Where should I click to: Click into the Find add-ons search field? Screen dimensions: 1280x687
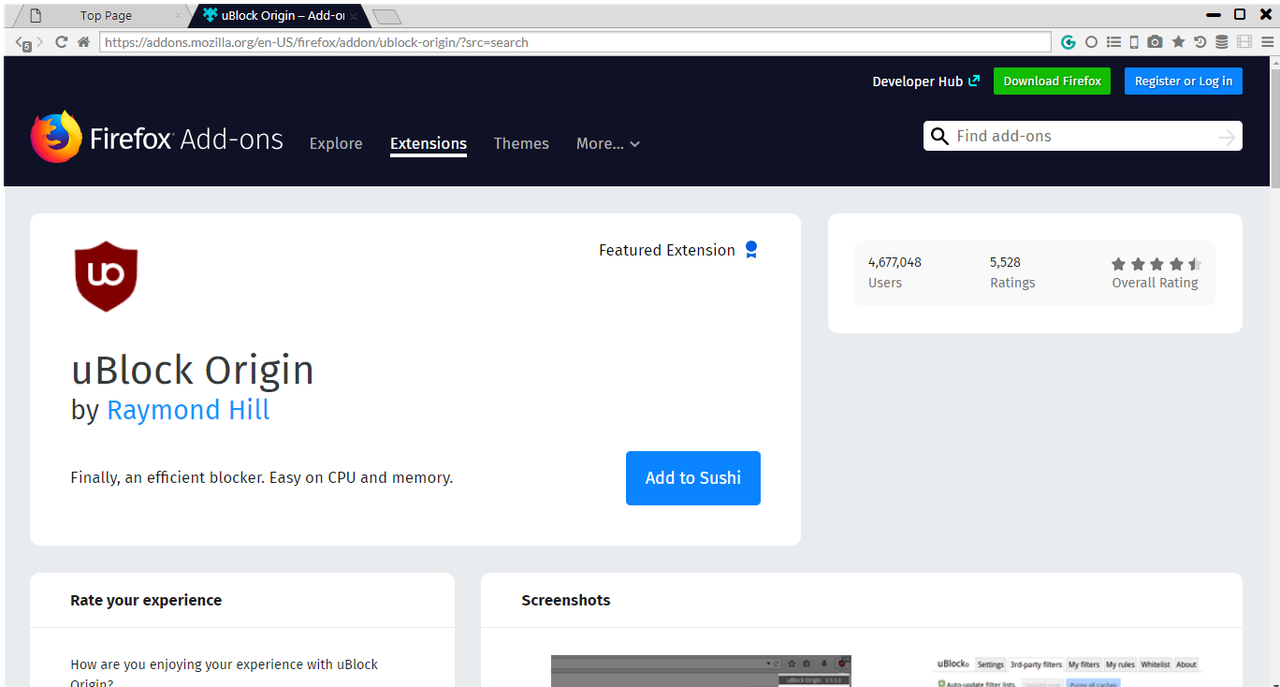[x=1082, y=136]
